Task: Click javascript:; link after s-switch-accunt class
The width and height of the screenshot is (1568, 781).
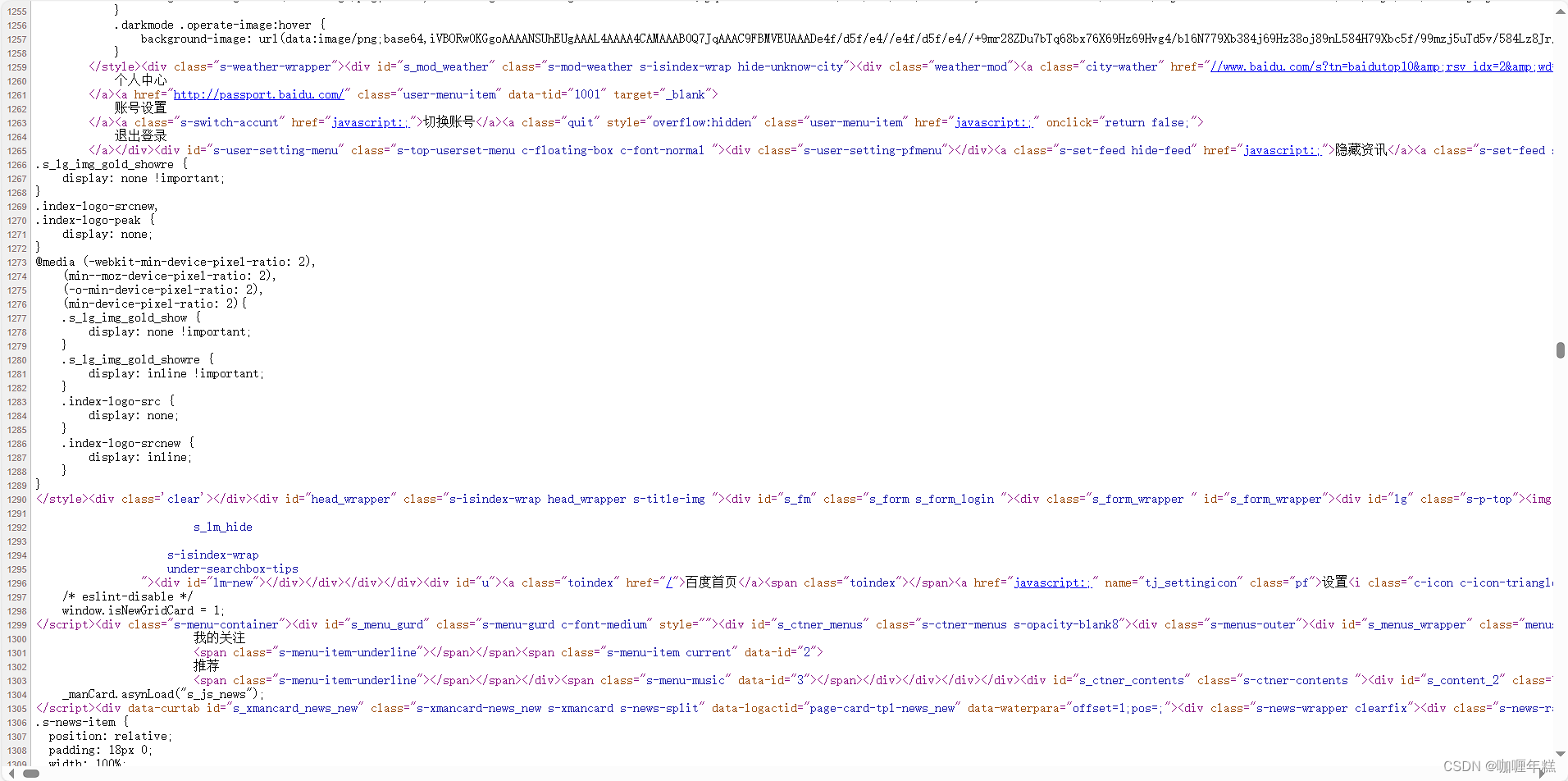Action: pos(370,122)
